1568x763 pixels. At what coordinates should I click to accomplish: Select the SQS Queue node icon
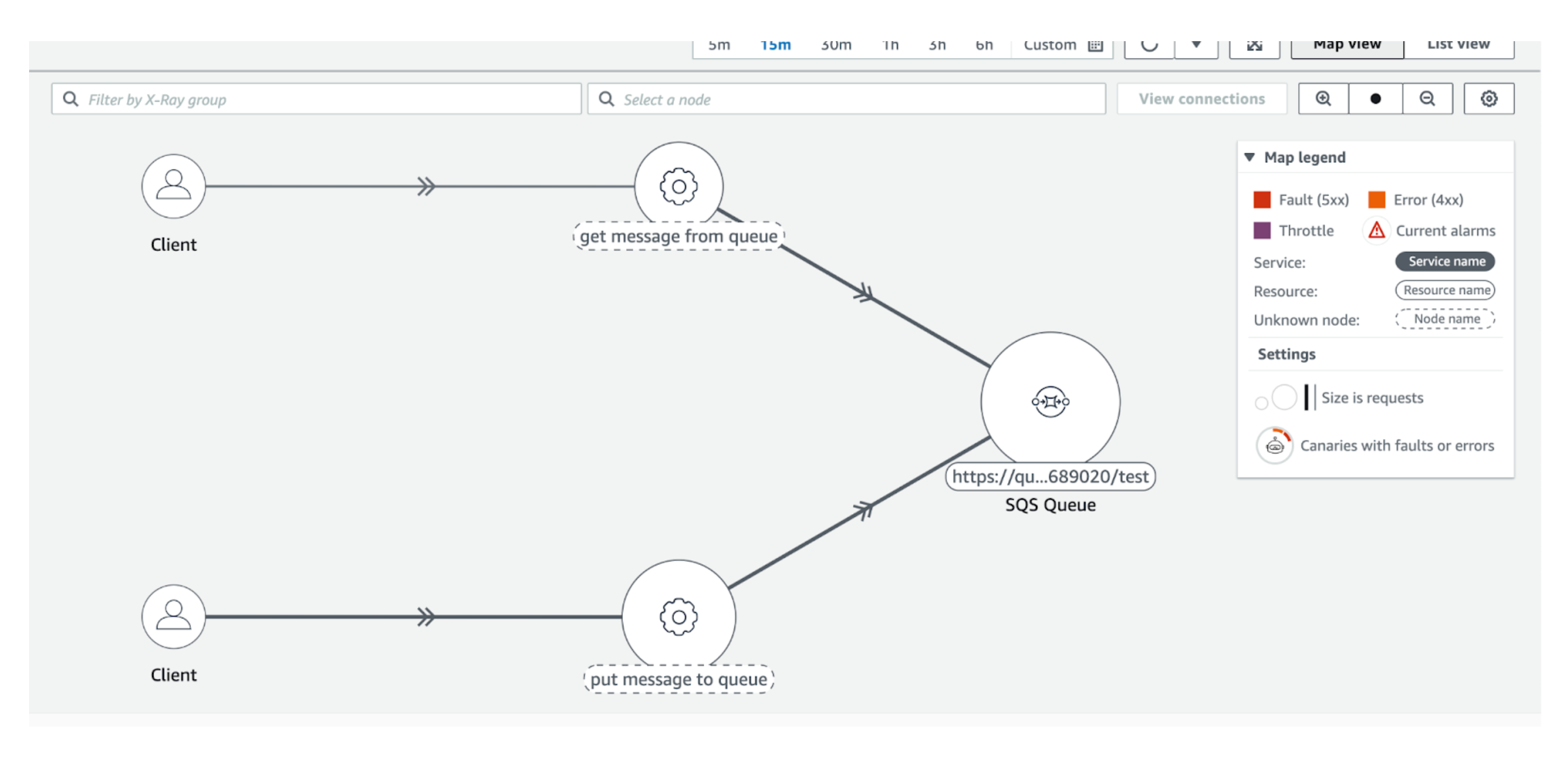[1049, 401]
